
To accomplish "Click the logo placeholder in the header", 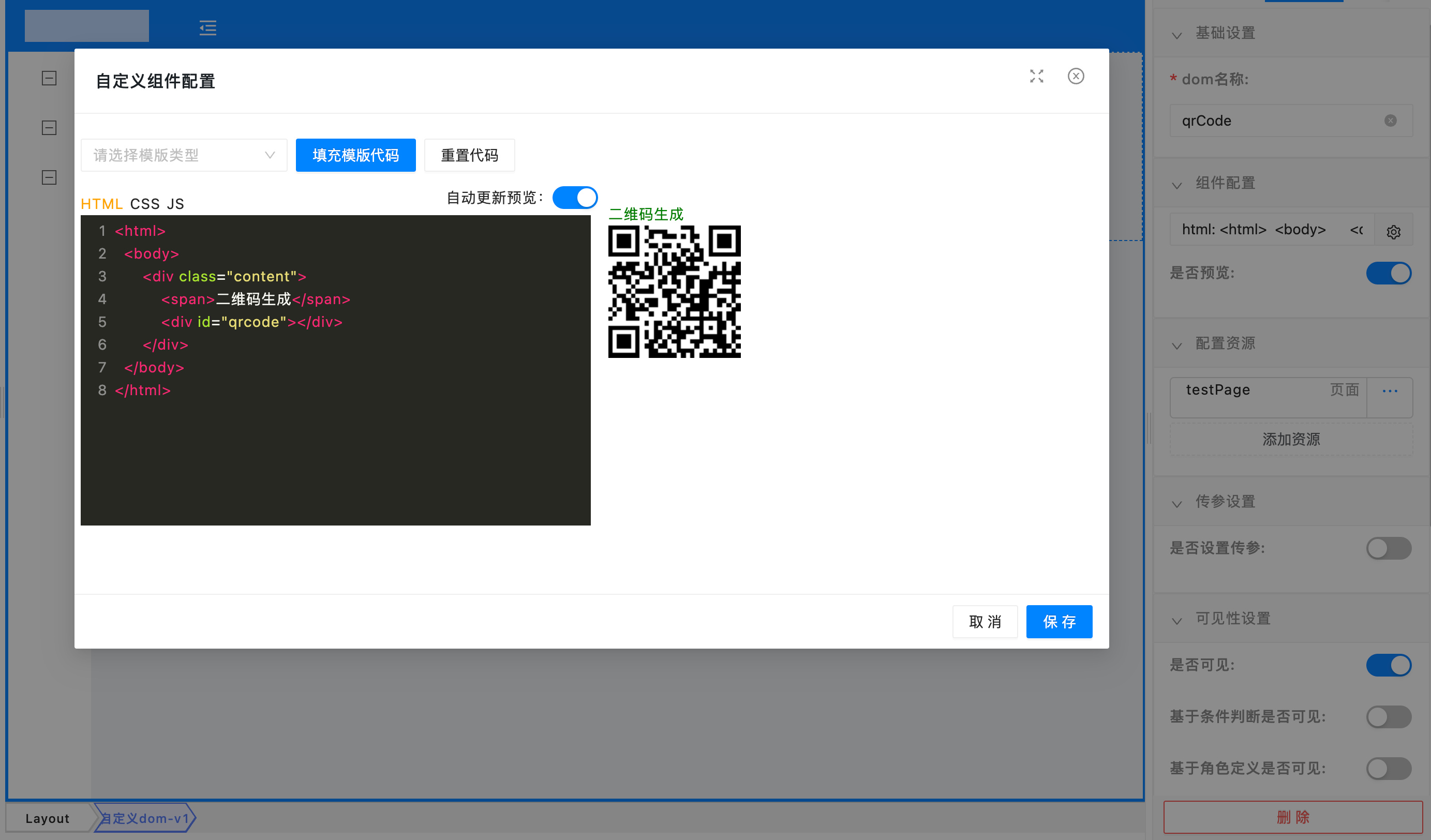I will pyautogui.click(x=87, y=25).
